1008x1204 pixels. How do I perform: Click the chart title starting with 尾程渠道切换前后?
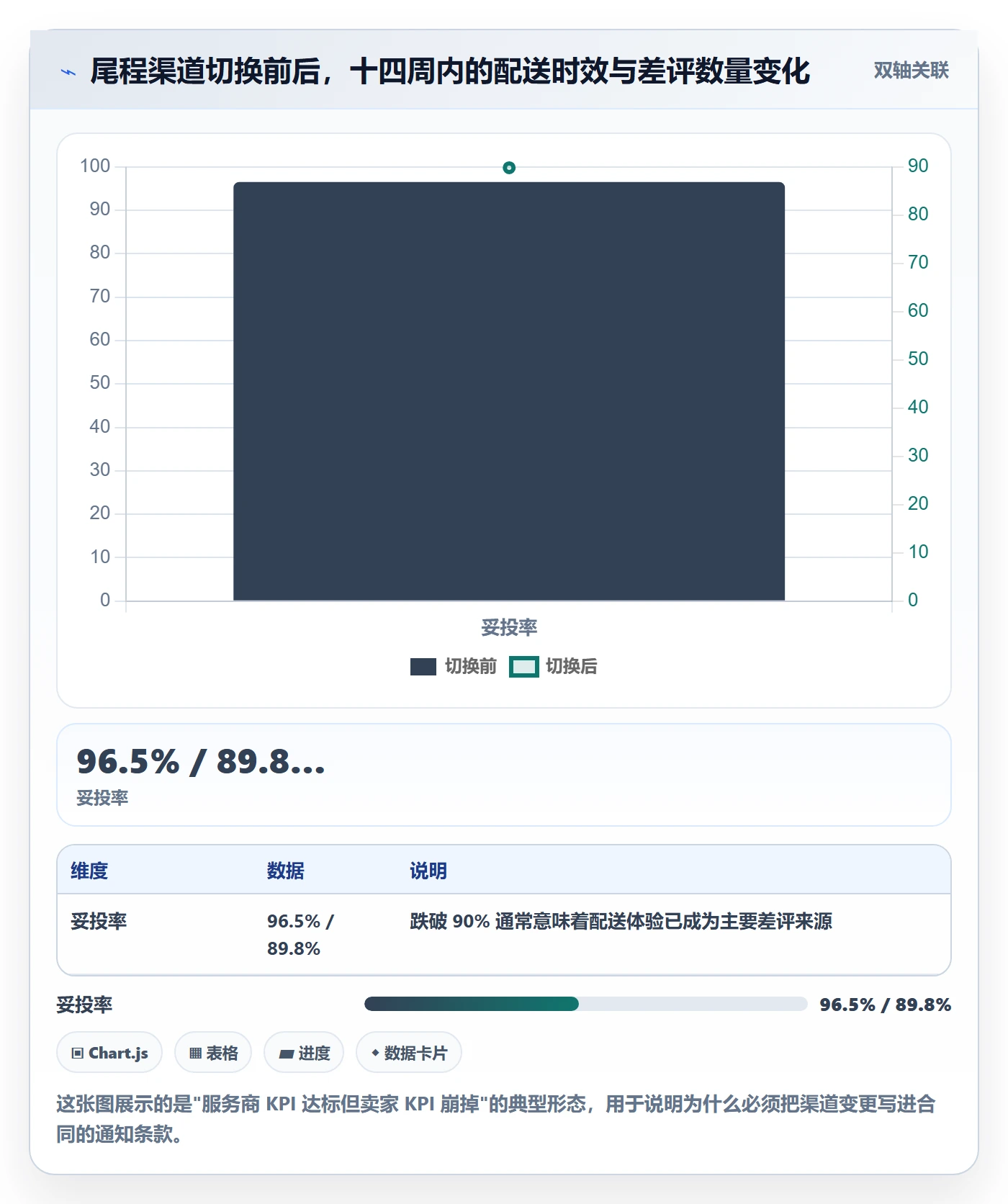[450, 71]
